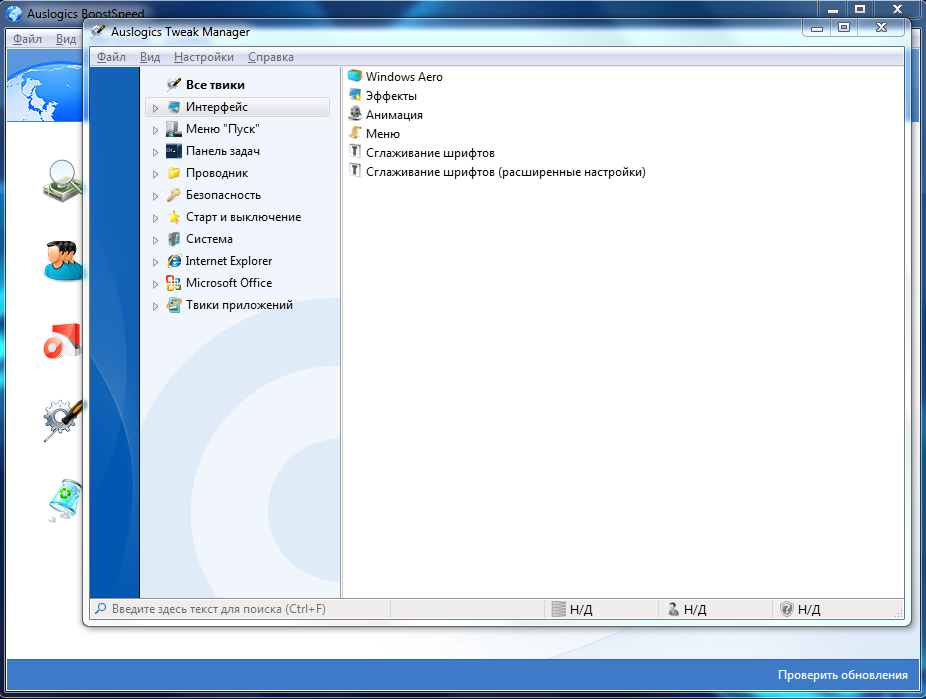
Task: Open the Файл menu in Tweak Manager
Action: coord(111,57)
